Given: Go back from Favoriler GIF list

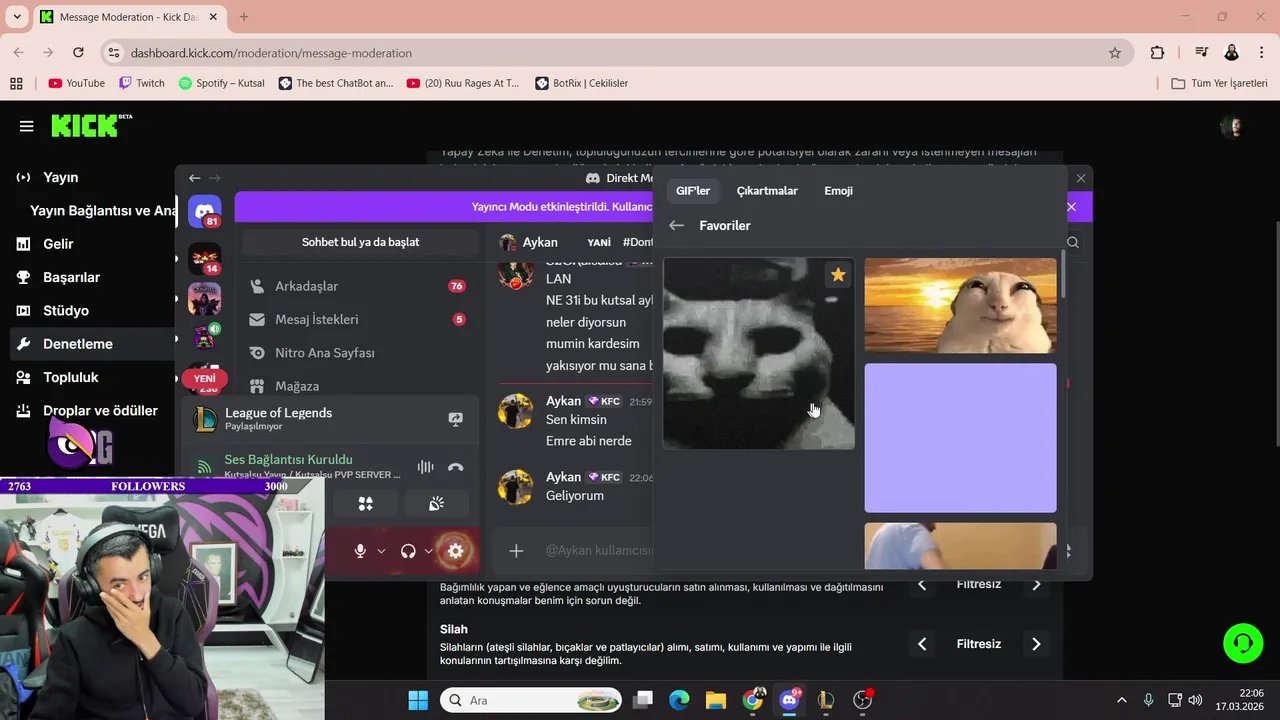Looking at the screenshot, I should [677, 226].
